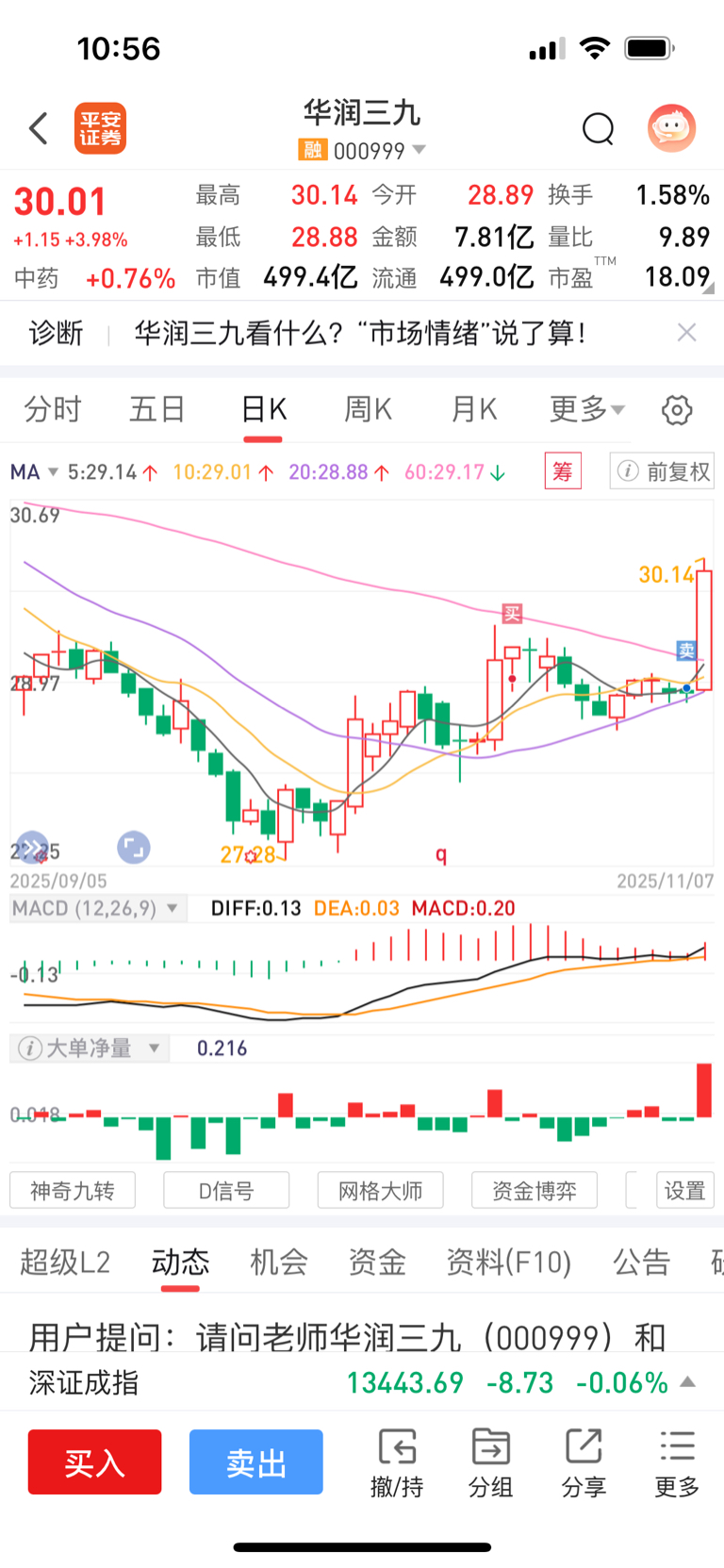Open the 资金 tab
The image size is (724, 1568).
pos(377,1262)
